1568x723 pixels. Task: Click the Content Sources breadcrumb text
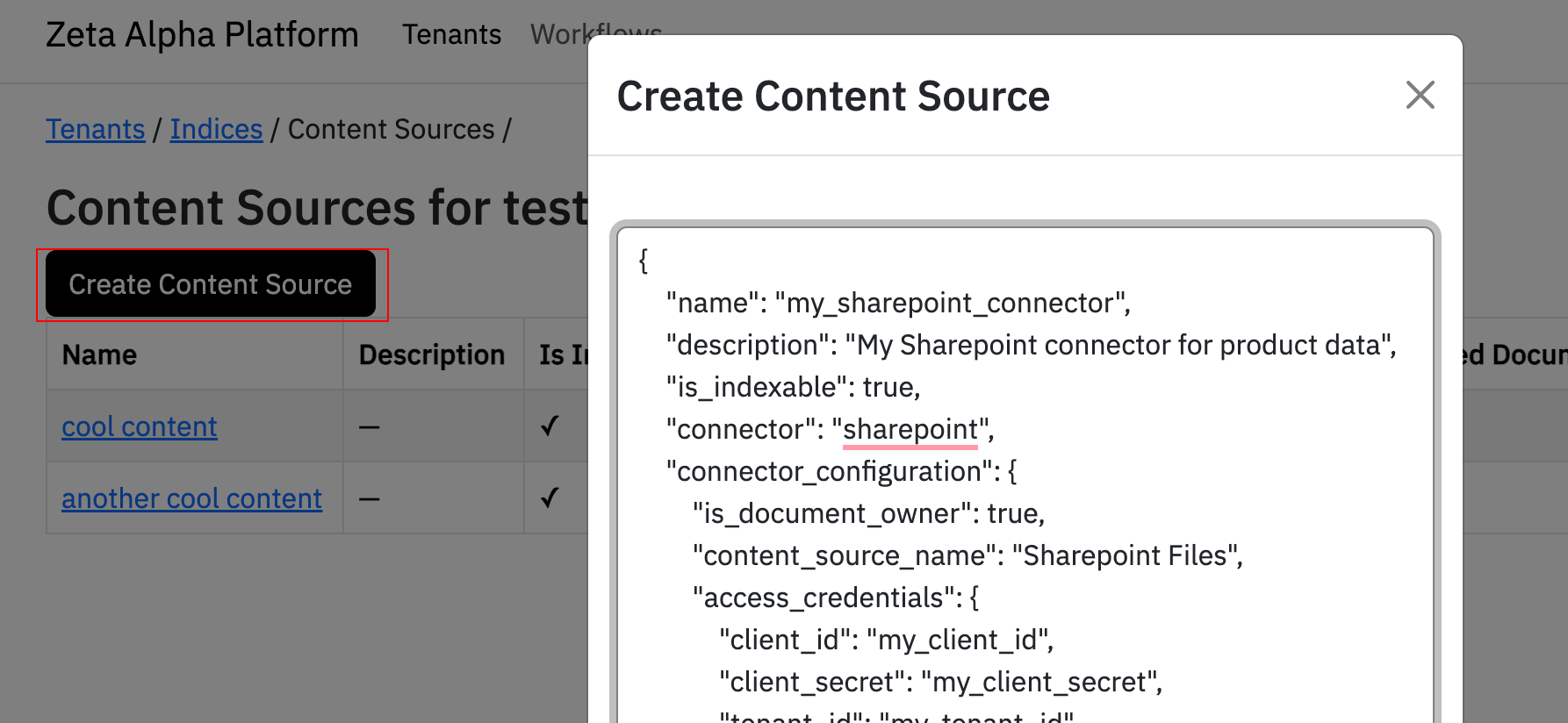click(x=391, y=129)
